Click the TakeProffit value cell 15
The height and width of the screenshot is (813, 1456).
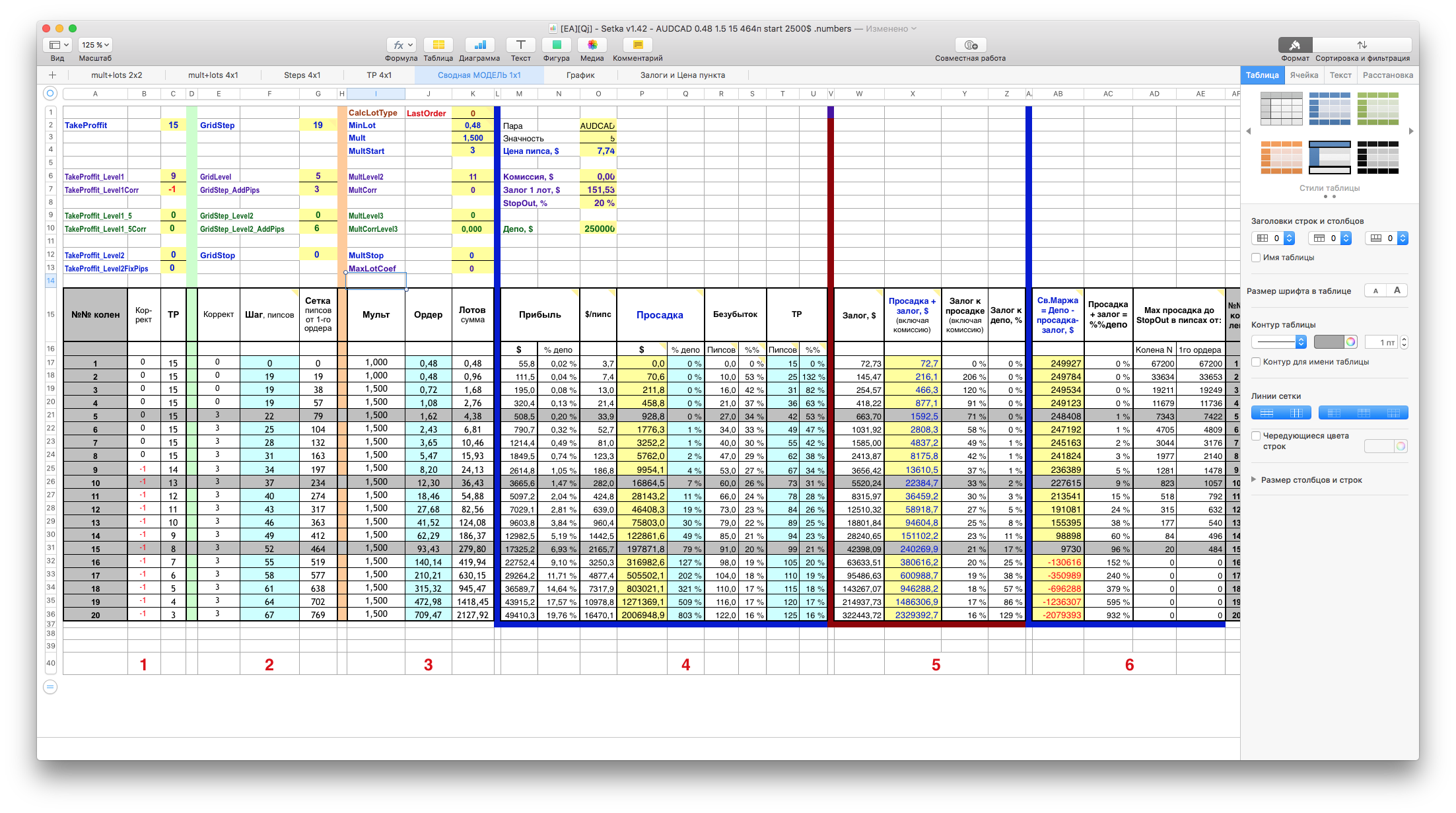point(173,125)
